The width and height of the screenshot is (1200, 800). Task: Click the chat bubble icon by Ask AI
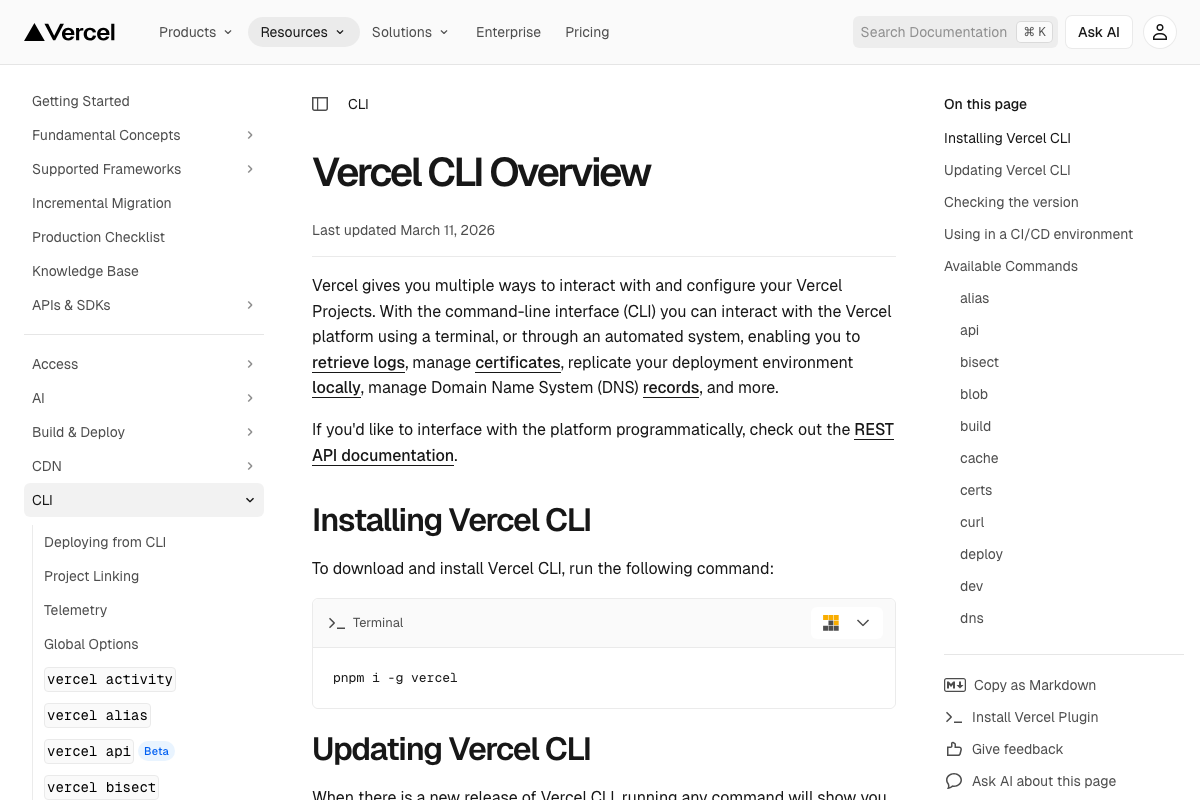pyautogui.click(x=954, y=781)
